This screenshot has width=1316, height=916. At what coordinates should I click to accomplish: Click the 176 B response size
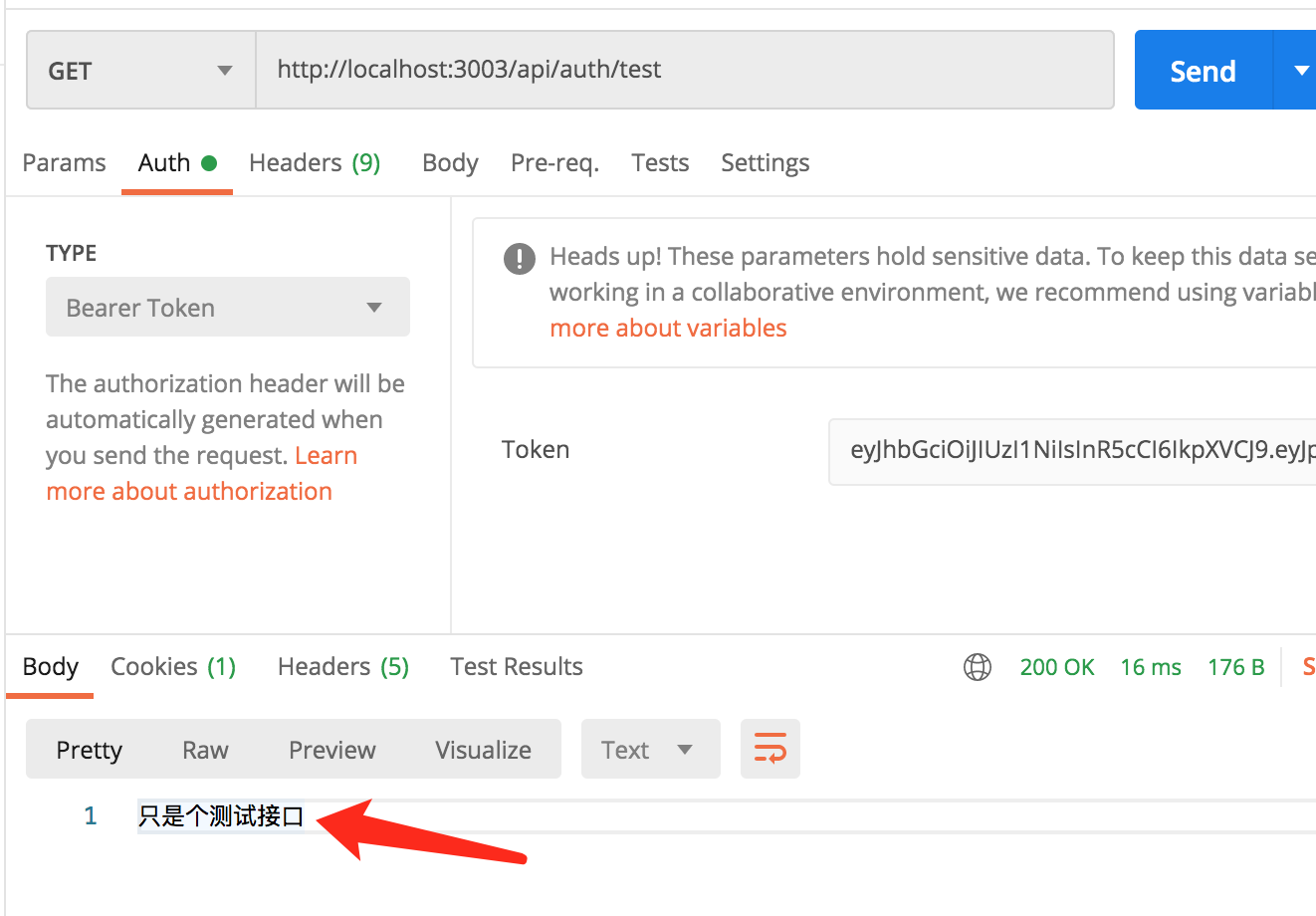[x=1236, y=667]
